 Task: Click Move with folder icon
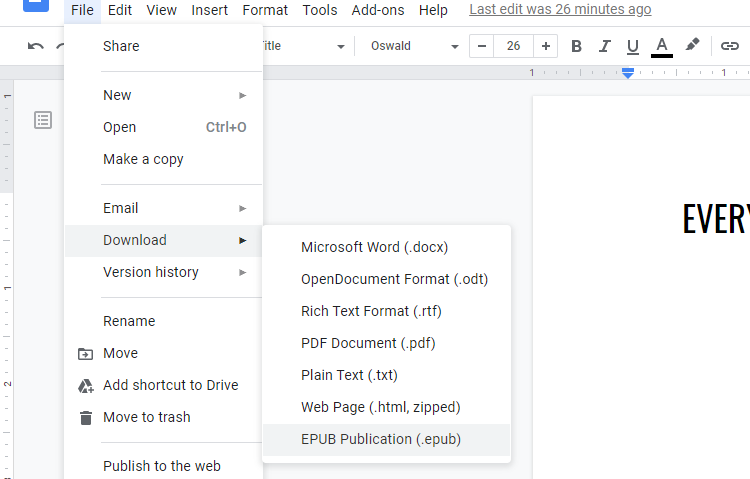[x=163, y=353]
